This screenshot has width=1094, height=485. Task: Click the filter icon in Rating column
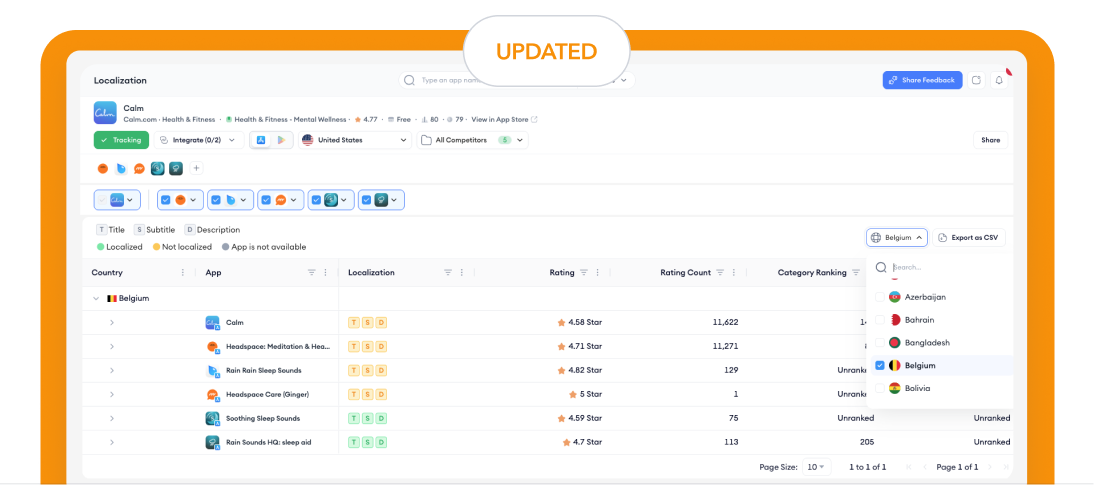click(583, 272)
